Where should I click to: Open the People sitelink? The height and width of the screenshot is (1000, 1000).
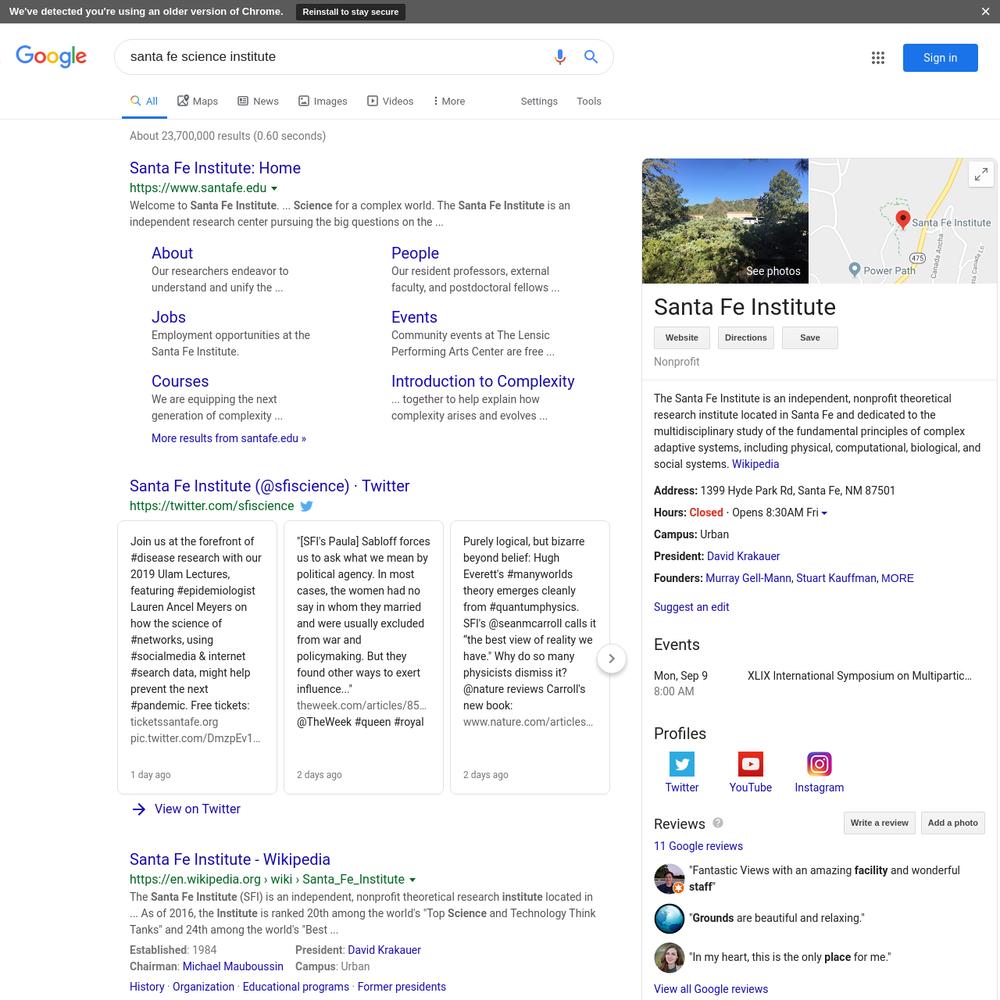coord(415,253)
